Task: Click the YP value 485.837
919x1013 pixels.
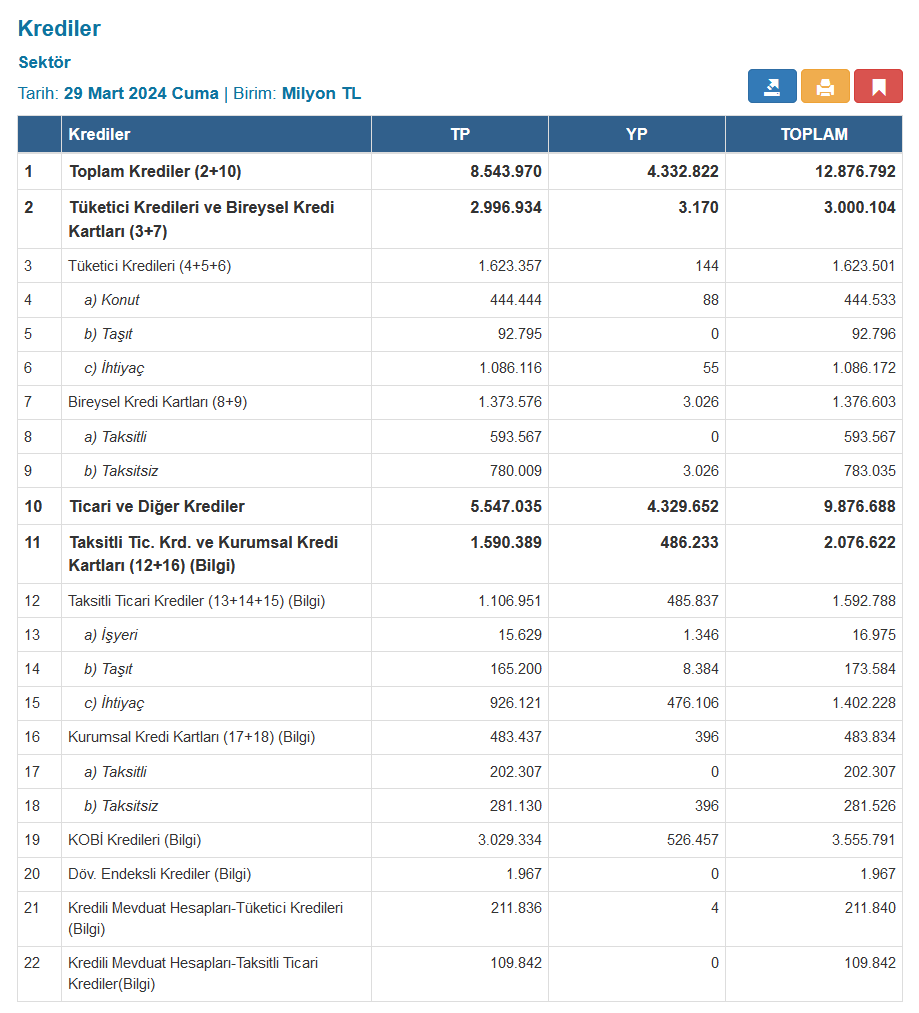Action: 693,601
